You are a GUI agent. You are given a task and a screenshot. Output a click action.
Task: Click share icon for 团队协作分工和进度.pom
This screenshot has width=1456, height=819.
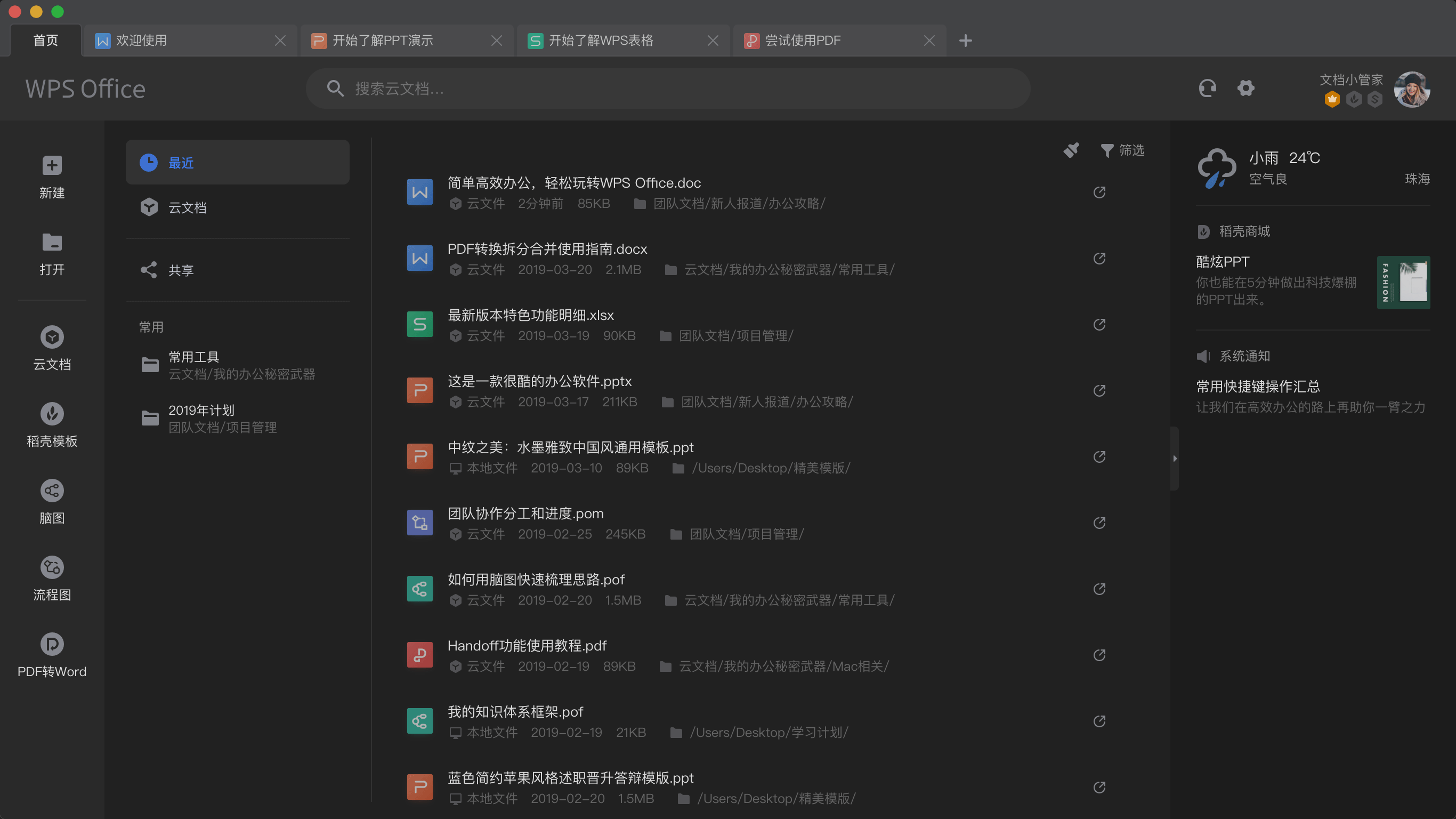pyautogui.click(x=1099, y=523)
